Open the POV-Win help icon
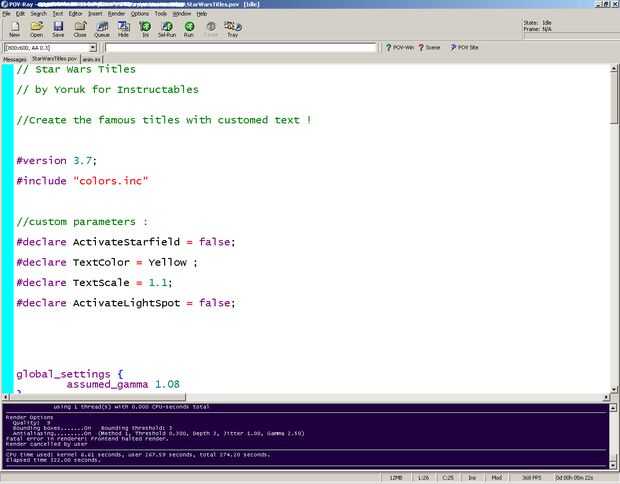The image size is (620, 484). (399, 47)
